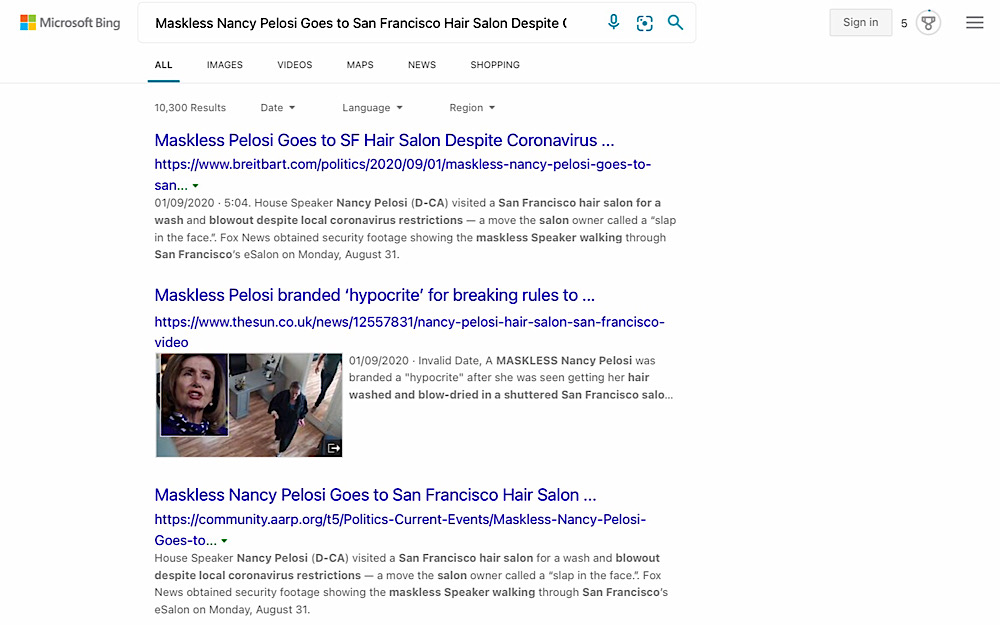Click AARP snippet starting 'House Speaker'
Screen dimensions: 1000x625
(411, 584)
